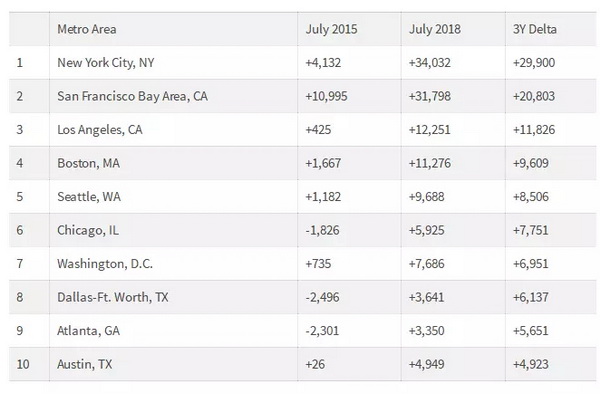This screenshot has height=394, width=600.
Task: Click the -1,826 value for Chicago
Action: 322,230
